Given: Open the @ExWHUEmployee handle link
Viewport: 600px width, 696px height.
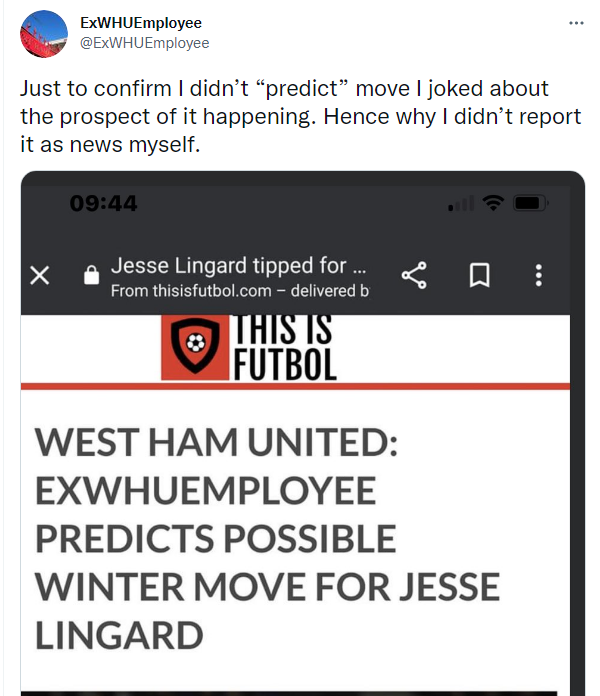Looking at the screenshot, I should point(144,43).
